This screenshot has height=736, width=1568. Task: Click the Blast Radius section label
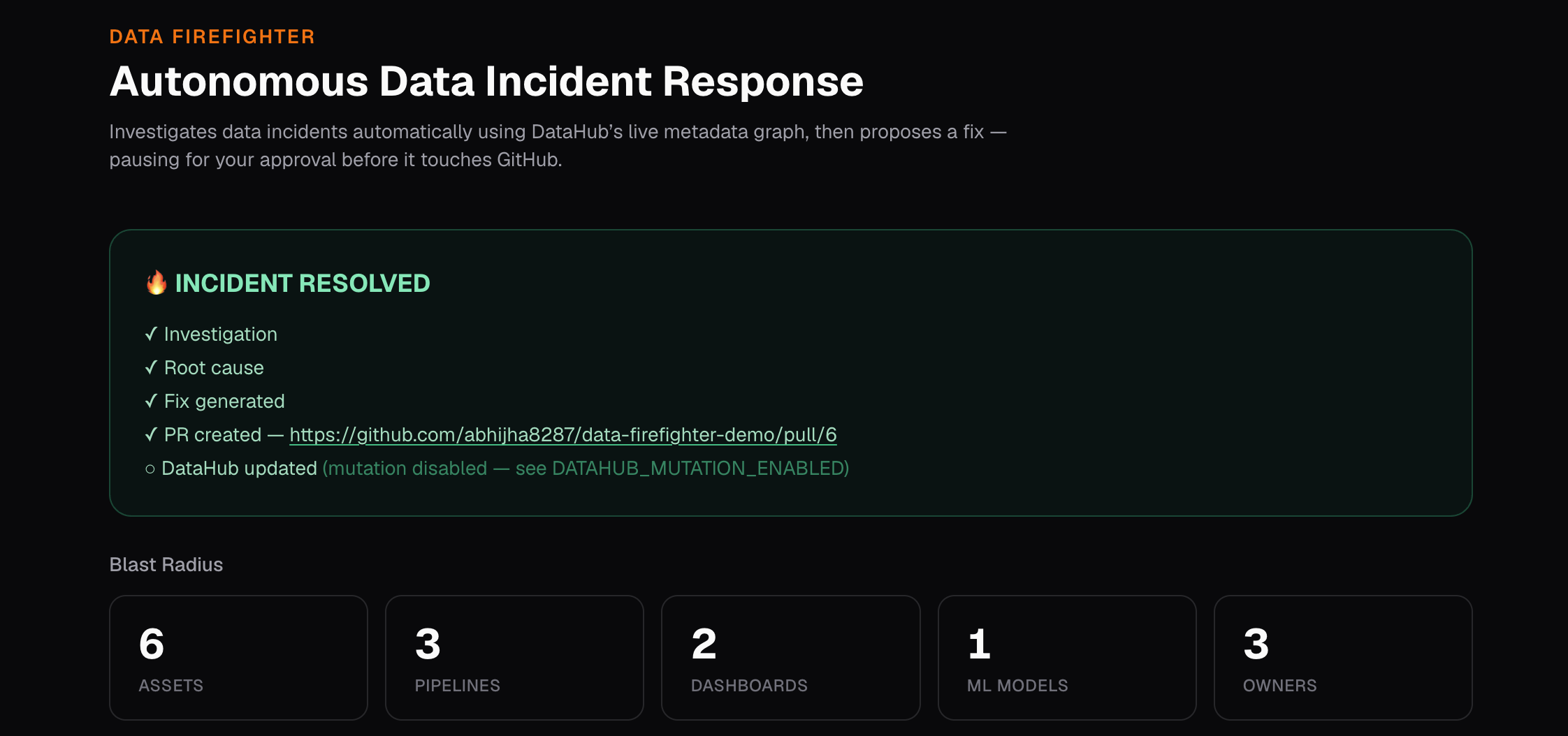[166, 564]
